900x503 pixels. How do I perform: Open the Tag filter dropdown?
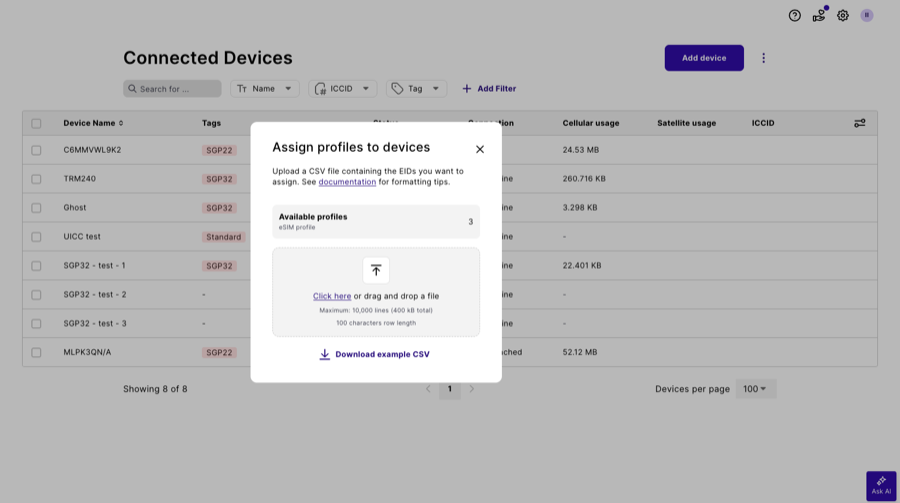pyautogui.click(x=416, y=88)
